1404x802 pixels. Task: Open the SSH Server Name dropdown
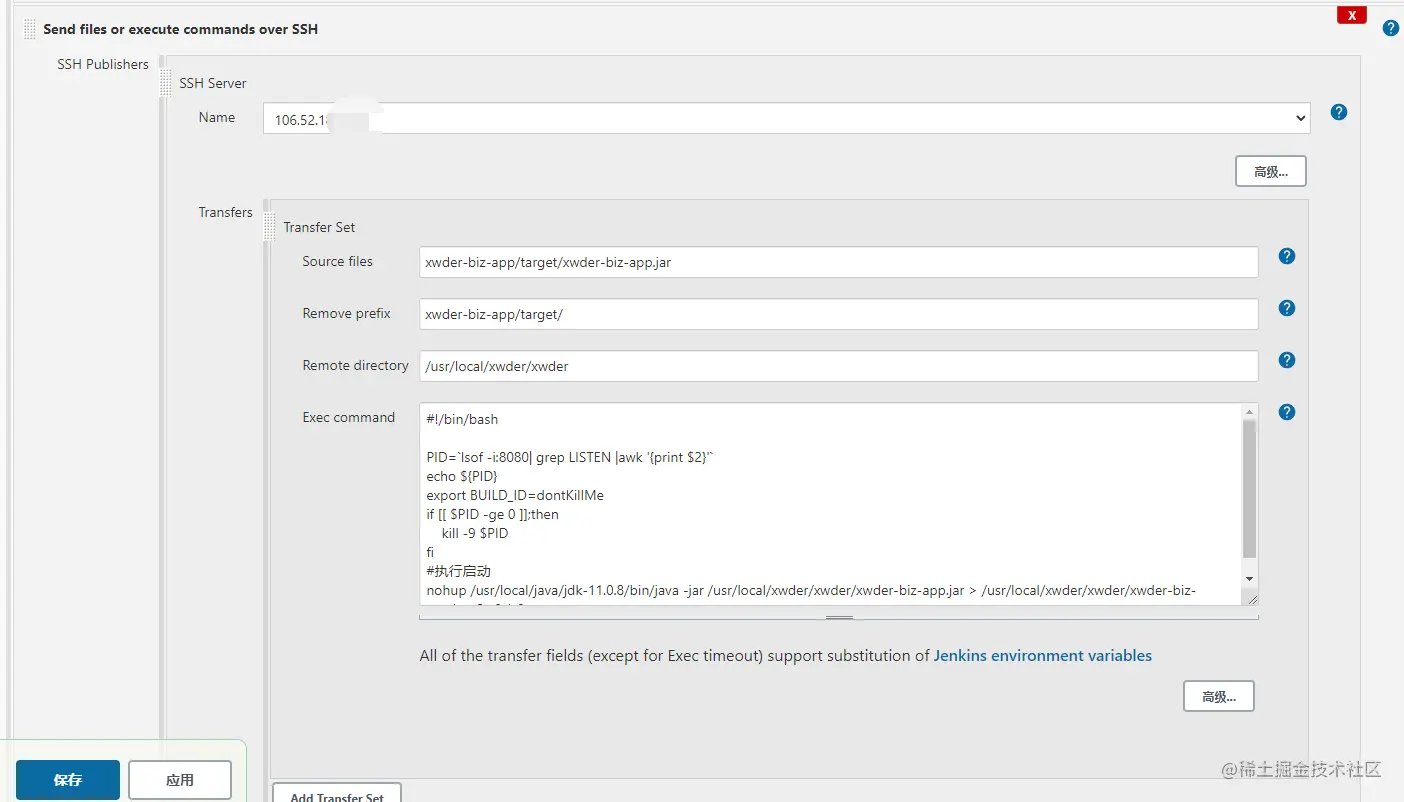point(786,118)
